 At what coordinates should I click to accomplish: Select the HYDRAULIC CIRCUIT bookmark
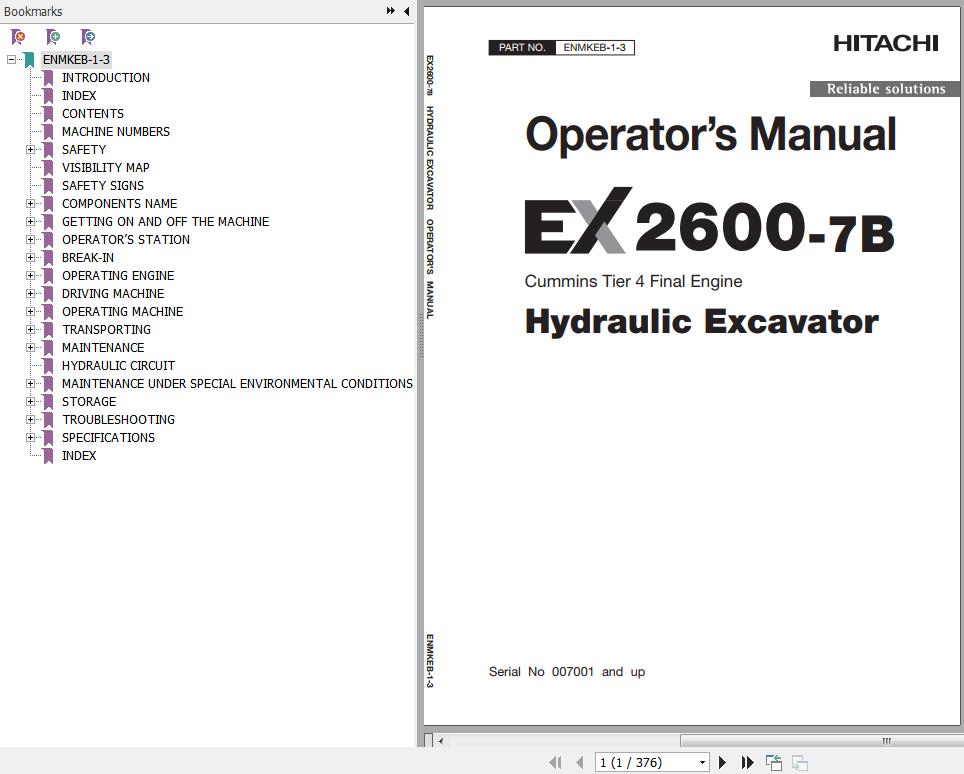coord(118,365)
